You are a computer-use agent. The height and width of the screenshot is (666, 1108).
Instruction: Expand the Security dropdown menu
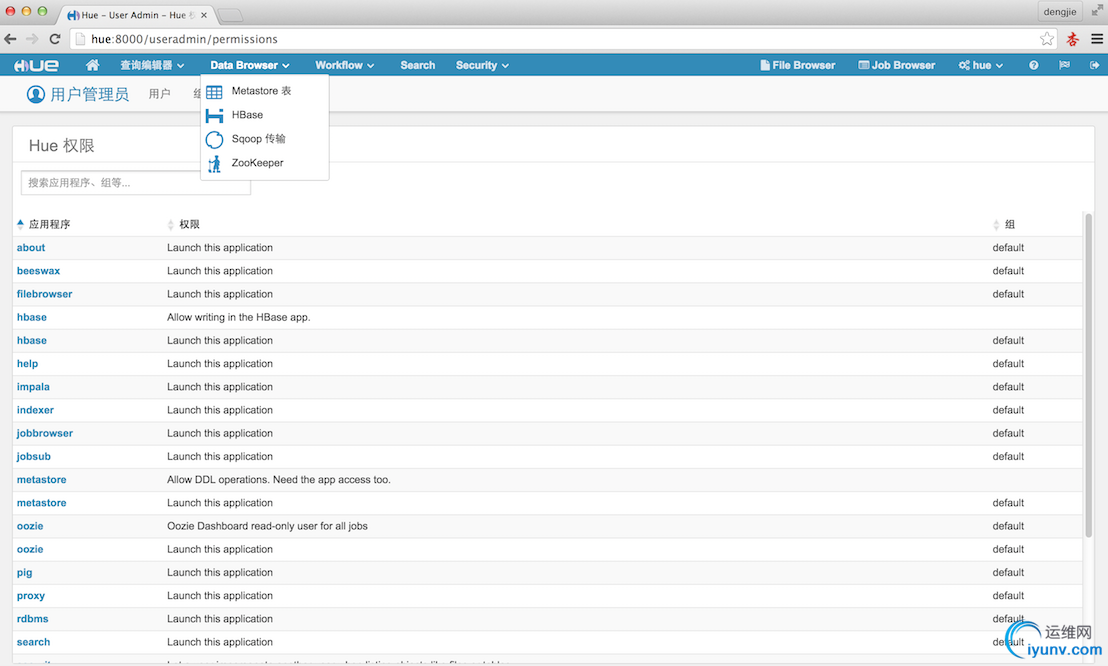pyautogui.click(x=482, y=65)
